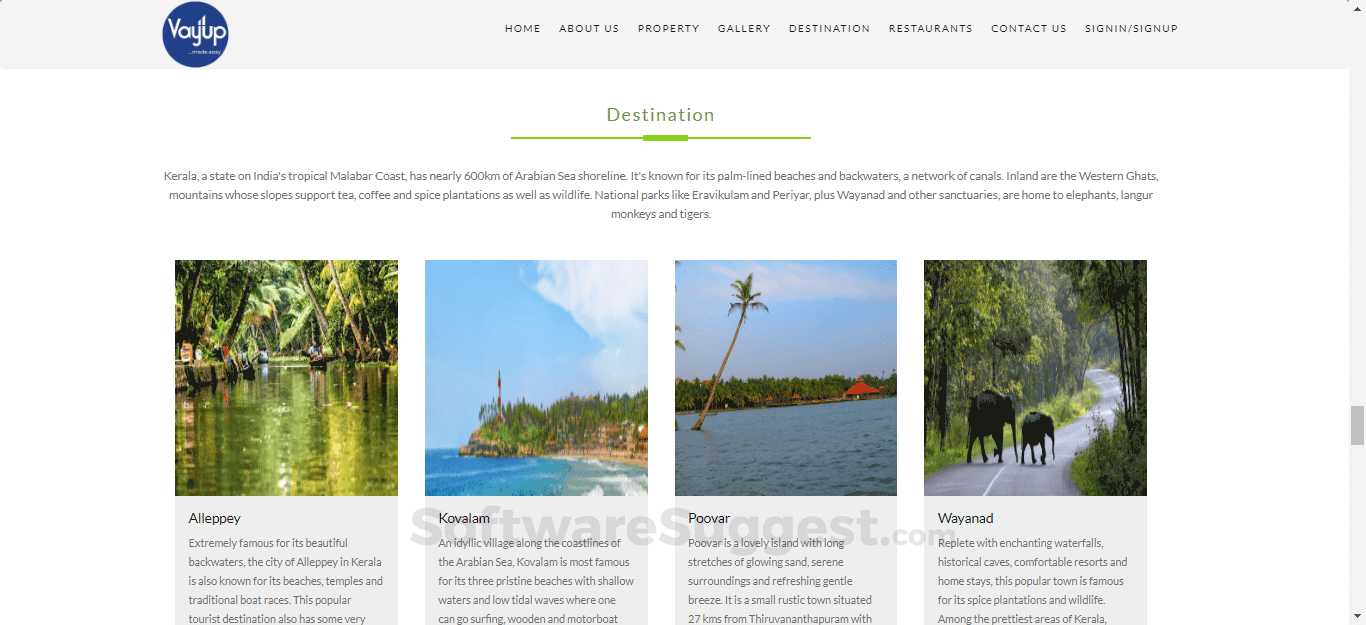Open the Wayanad card title
This screenshot has width=1366, height=625.
pyautogui.click(x=965, y=518)
